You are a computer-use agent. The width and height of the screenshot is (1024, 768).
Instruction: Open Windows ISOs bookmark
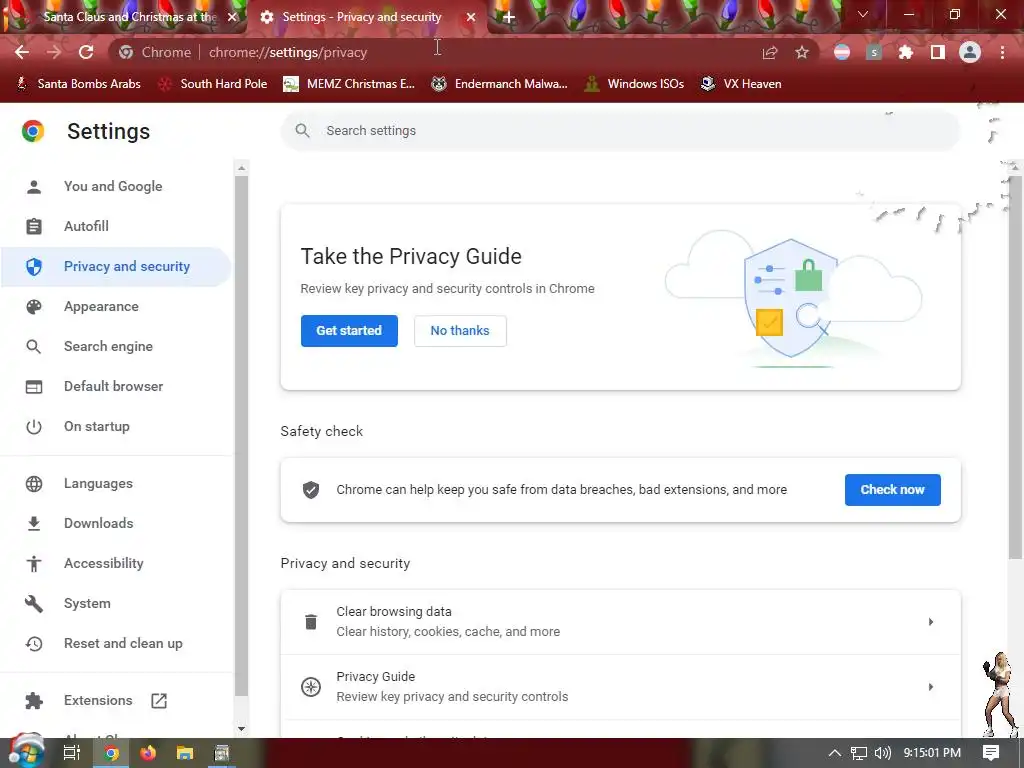click(634, 84)
